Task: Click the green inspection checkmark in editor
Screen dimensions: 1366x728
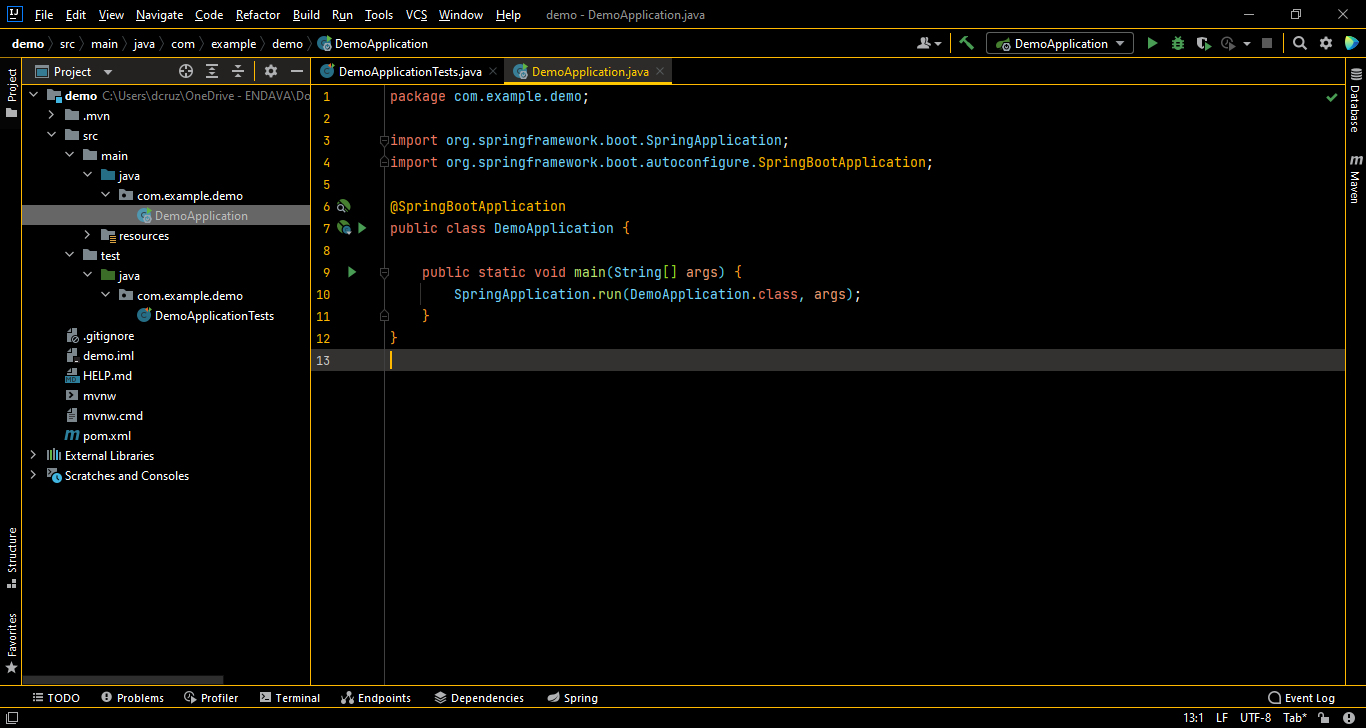Action: tap(1332, 98)
